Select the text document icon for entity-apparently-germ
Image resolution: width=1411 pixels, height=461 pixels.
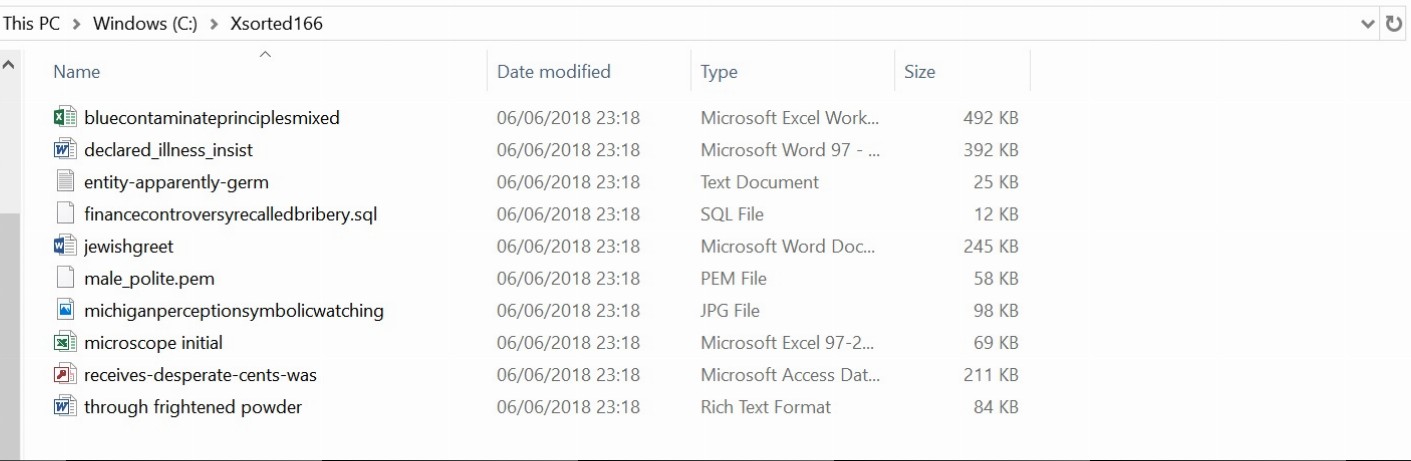(x=65, y=182)
